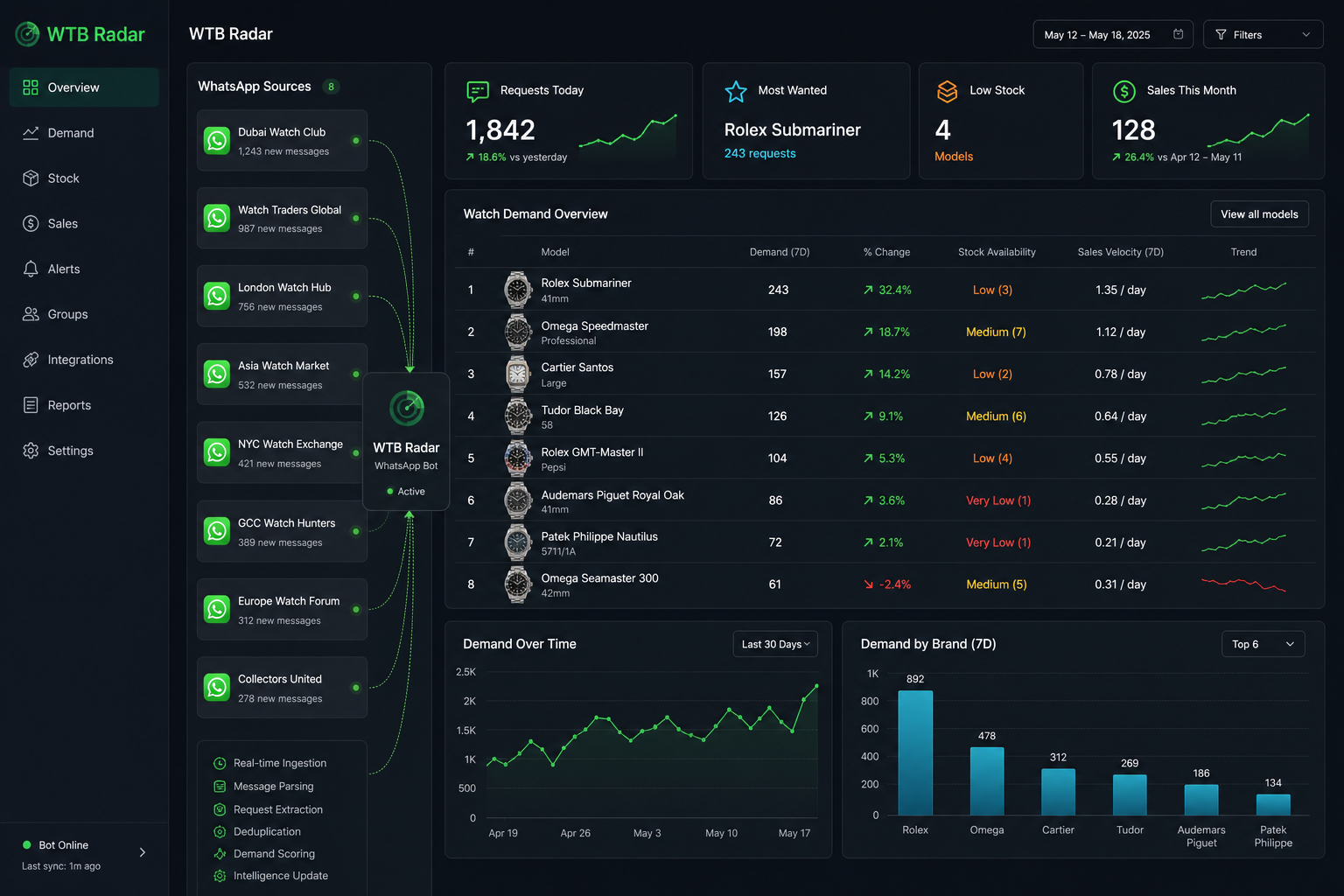
Task: Click the WhatsApp Sources count badge 8
Action: pyautogui.click(x=331, y=87)
